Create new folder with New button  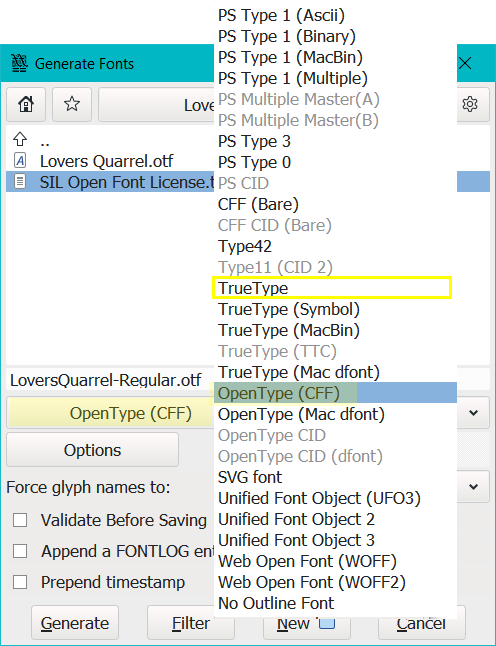pyautogui.click(x=306, y=626)
